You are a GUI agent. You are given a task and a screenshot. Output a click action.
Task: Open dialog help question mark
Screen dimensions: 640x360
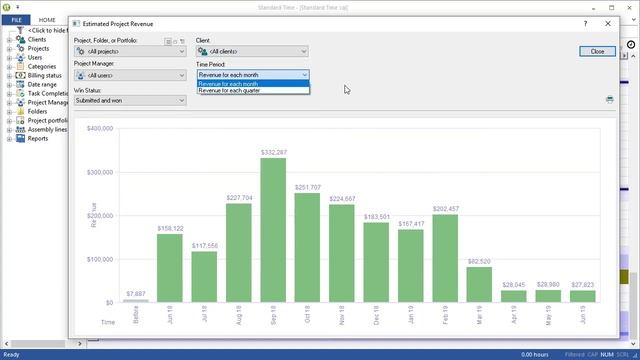(585, 24)
